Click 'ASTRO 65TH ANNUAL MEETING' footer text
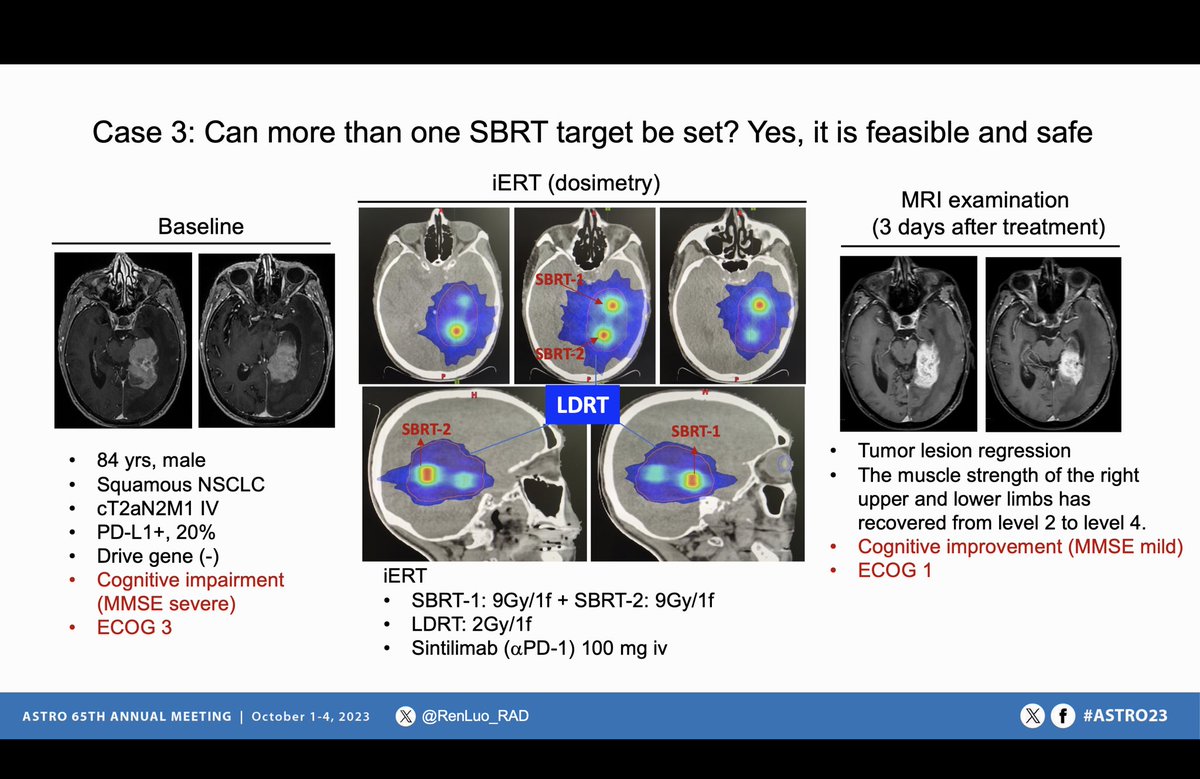The width and height of the screenshot is (1200, 779). tap(126, 717)
